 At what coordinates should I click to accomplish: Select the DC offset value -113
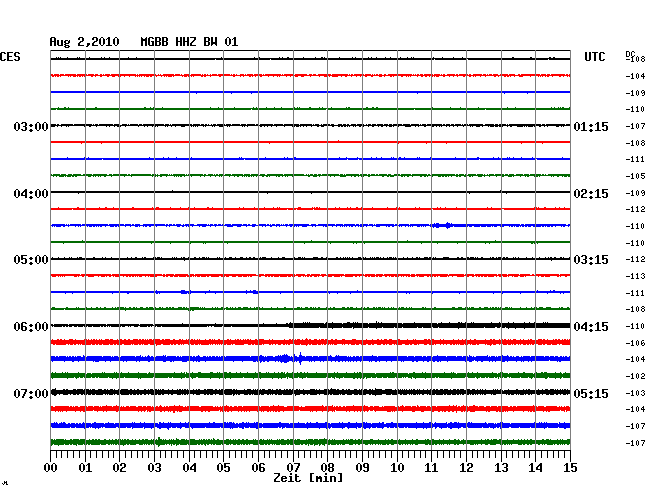[635, 276]
